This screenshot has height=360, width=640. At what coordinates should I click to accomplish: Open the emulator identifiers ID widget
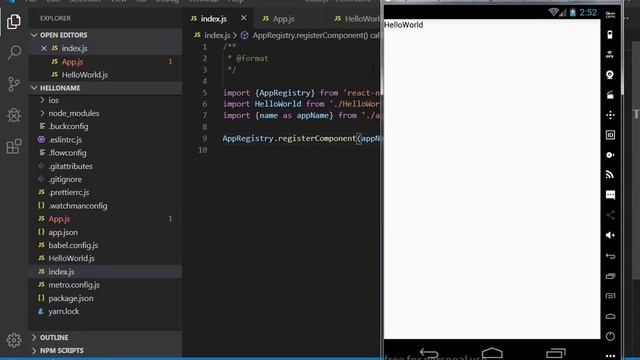coord(610,135)
